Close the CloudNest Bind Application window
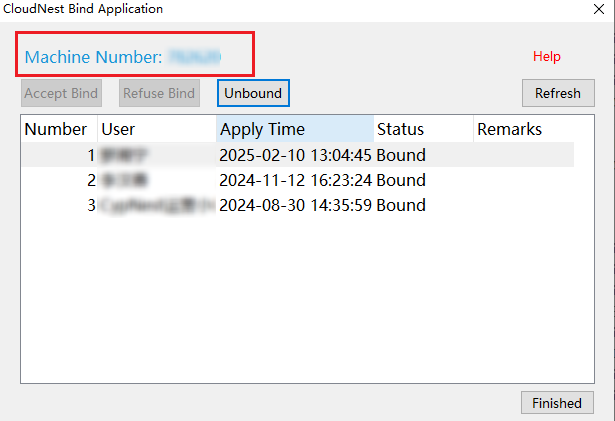 click(x=599, y=9)
